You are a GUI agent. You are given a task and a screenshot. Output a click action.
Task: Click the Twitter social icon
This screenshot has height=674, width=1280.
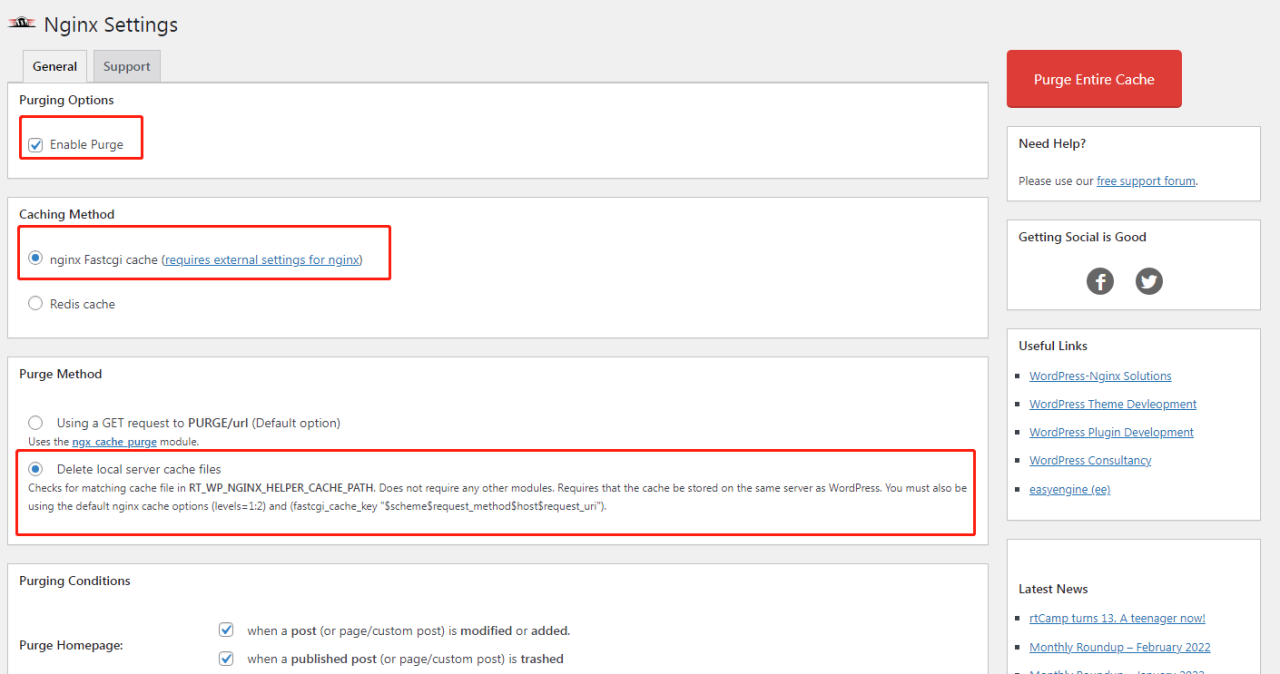point(1149,281)
